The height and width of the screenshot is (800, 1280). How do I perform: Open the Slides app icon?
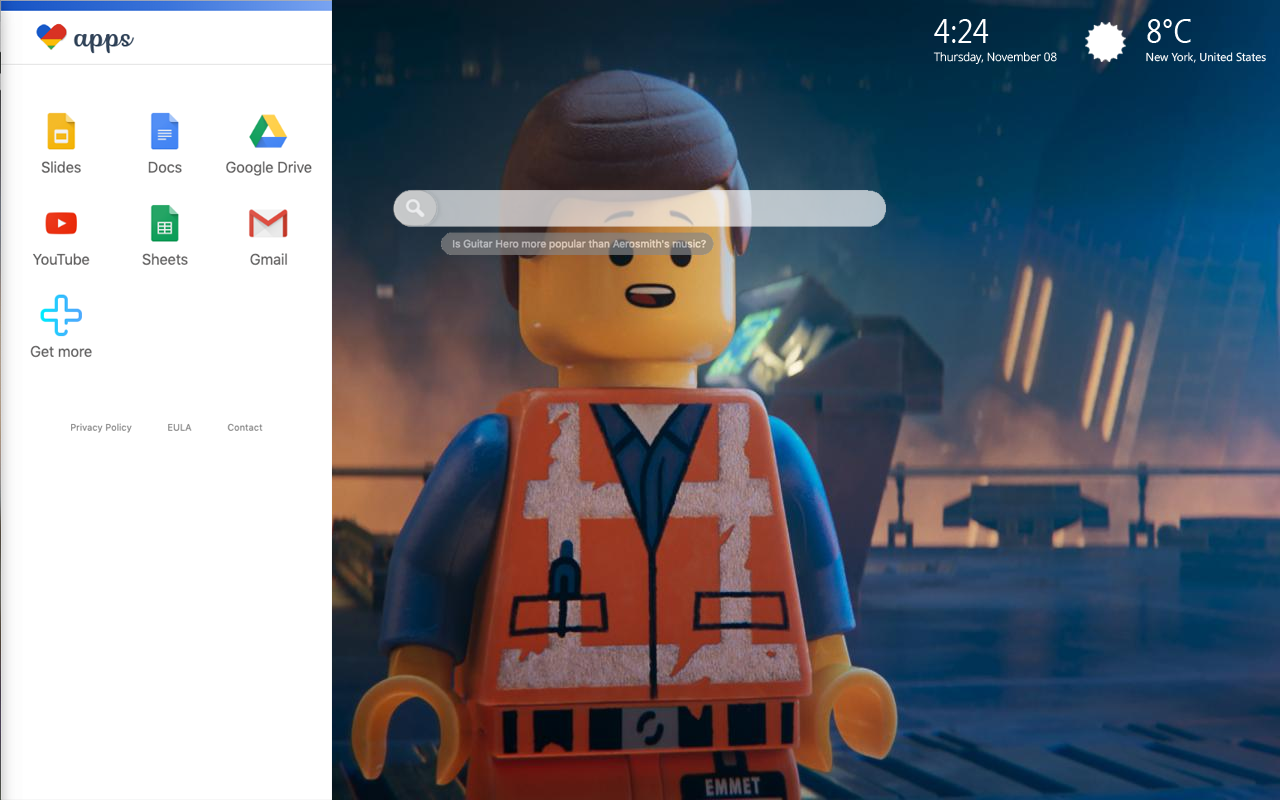[x=61, y=131]
